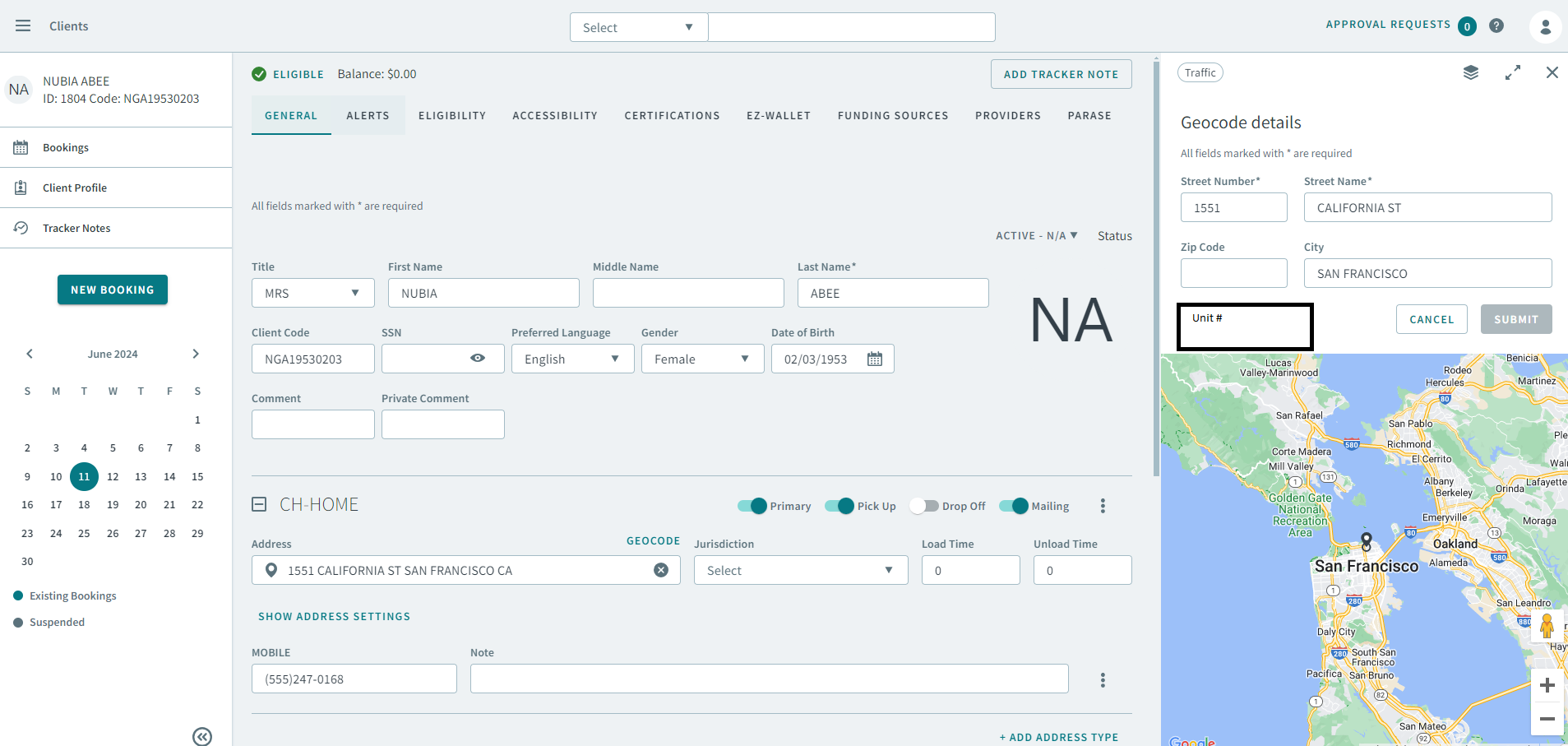This screenshot has width=1568, height=746.
Task: Expand the Preferred Language dropdown
Action: coord(572,359)
